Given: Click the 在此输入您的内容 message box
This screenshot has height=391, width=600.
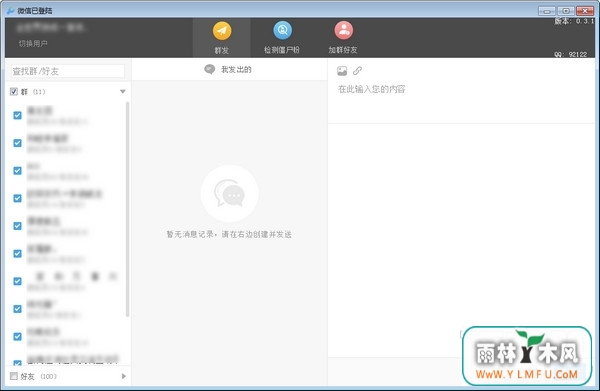Looking at the screenshot, I should pyautogui.click(x=461, y=101).
